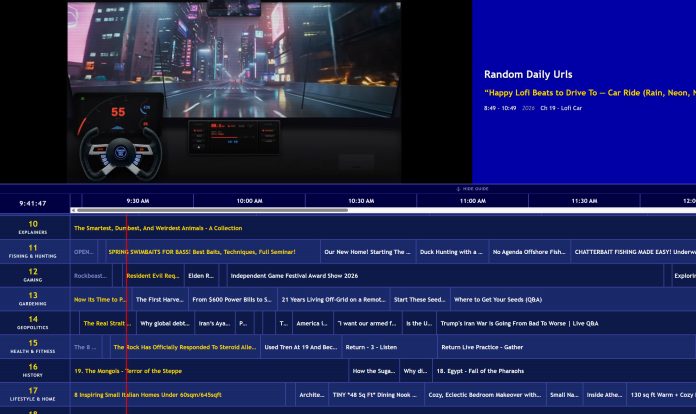Select channel 10 Explainers
The image size is (696, 414).
click(x=33, y=228)
